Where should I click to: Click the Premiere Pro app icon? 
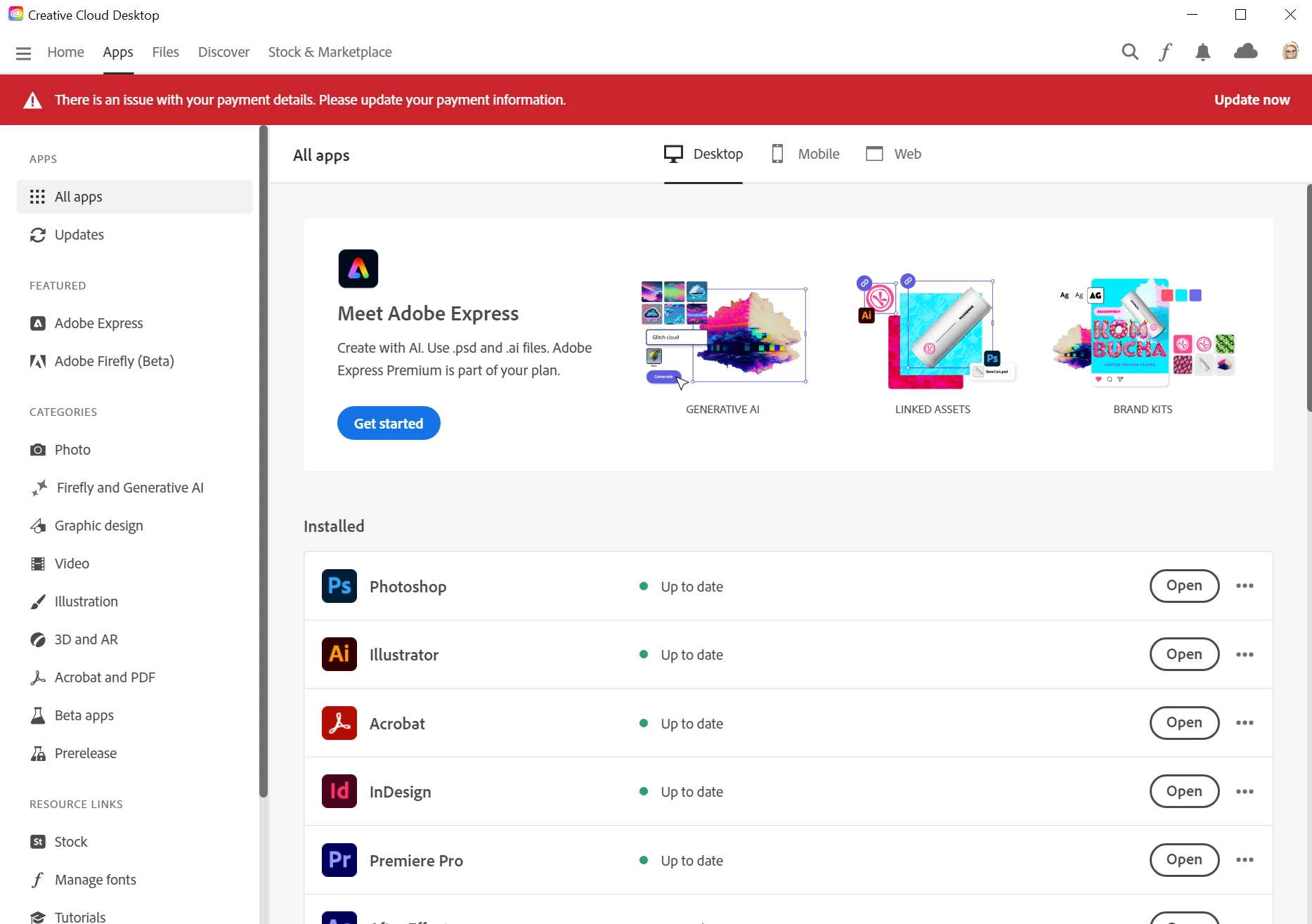click(339, 860)
